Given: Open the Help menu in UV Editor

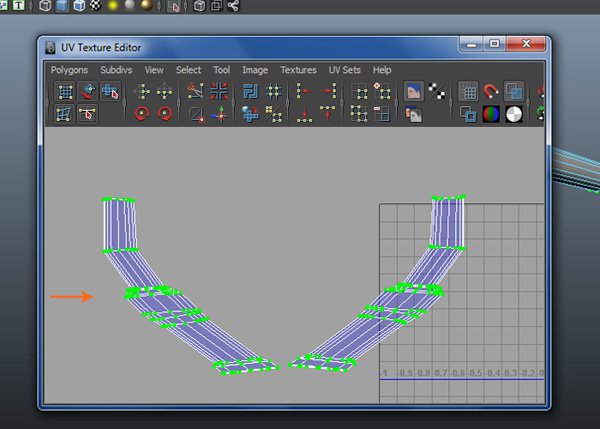Looking at the screenshot, I should (382, 70).
